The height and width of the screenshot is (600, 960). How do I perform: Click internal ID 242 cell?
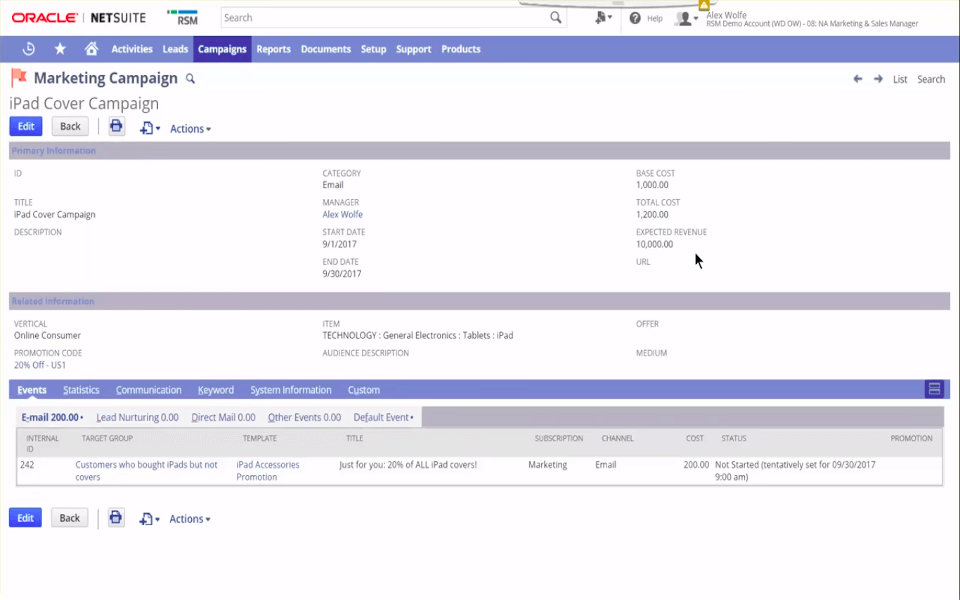point(27,465)
